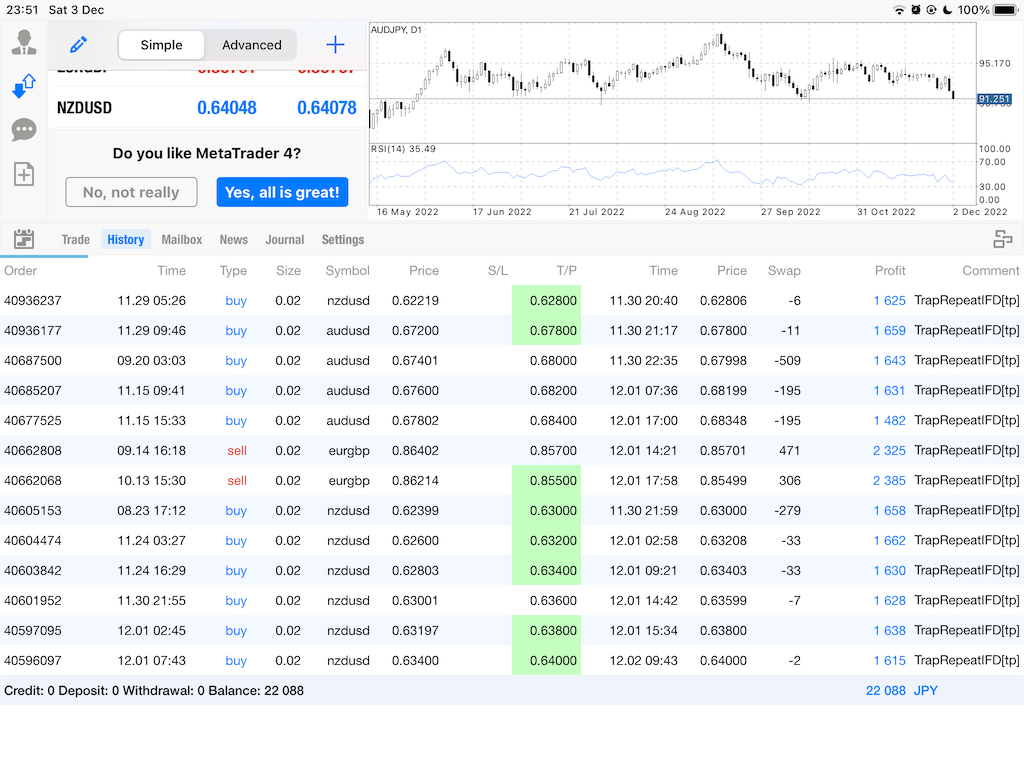The width and height of the screenshot is (1024, 768).
Task: Open the History tab
Action: 125,240
